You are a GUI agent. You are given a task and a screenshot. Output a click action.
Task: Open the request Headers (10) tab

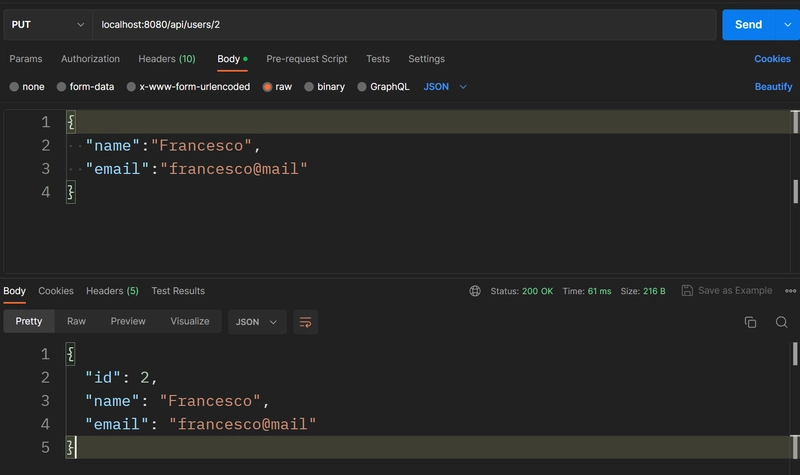(x=167, y=59)
